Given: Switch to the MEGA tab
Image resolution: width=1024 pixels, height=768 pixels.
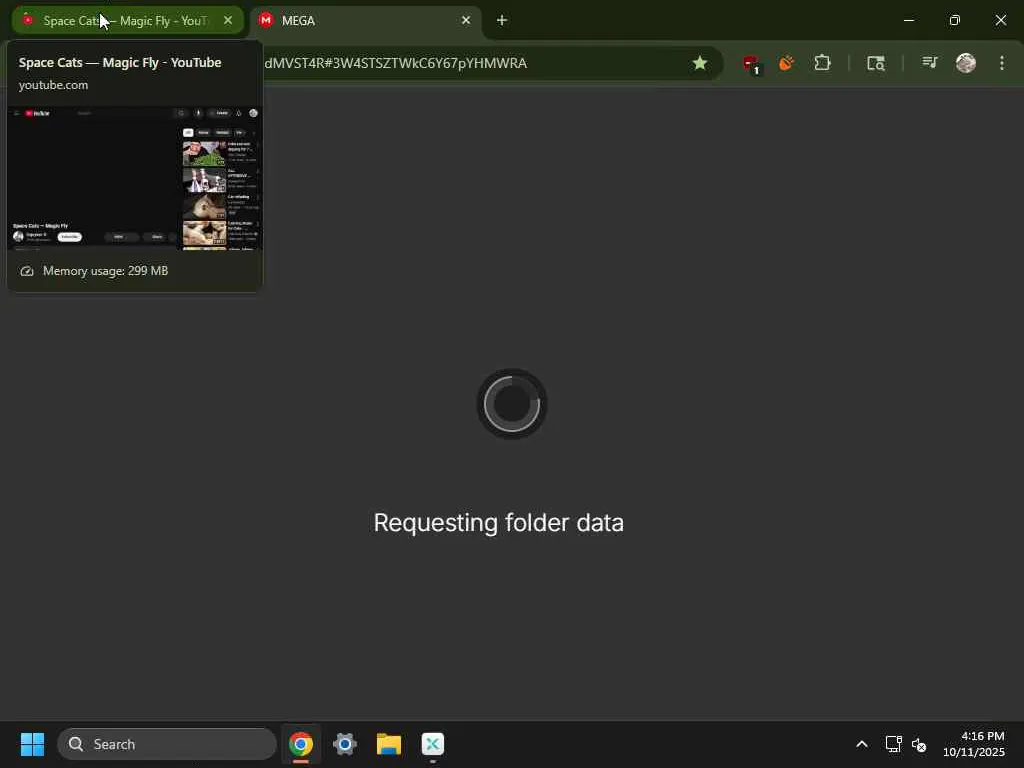Looking at the screenshot, I should 364,21.
